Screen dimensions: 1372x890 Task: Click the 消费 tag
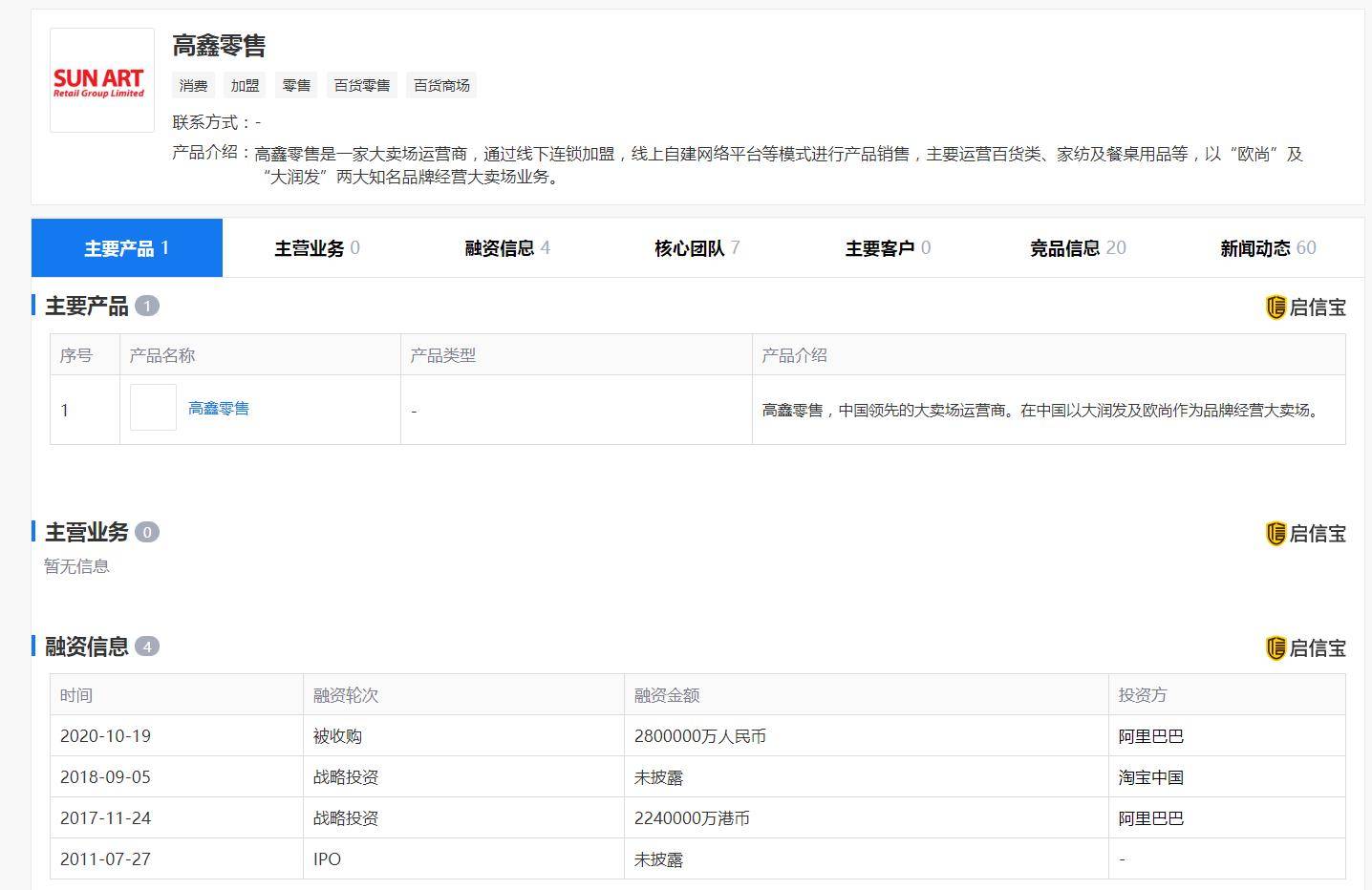tap(194, 86)
